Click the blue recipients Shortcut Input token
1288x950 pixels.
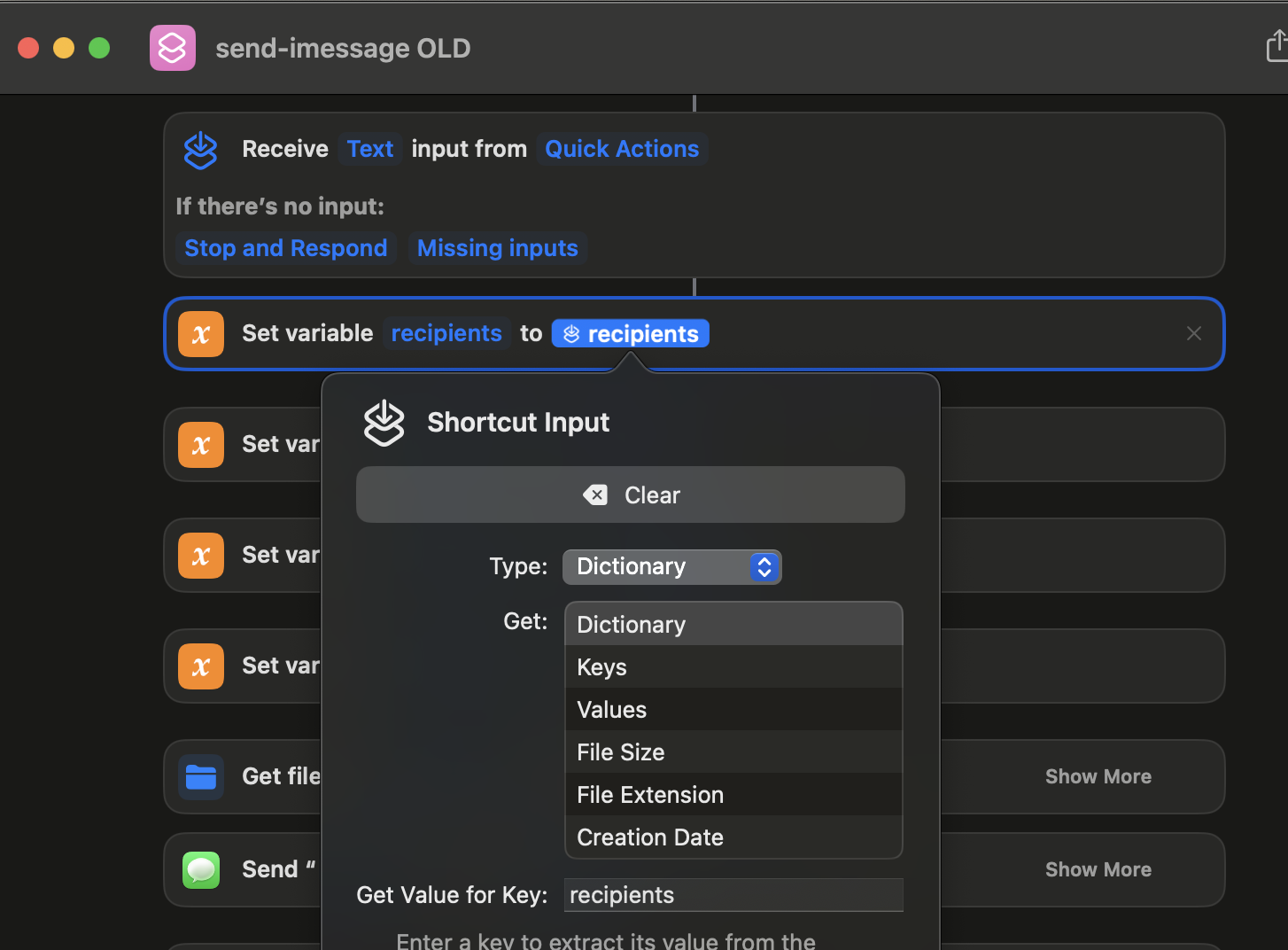[630, 334]
